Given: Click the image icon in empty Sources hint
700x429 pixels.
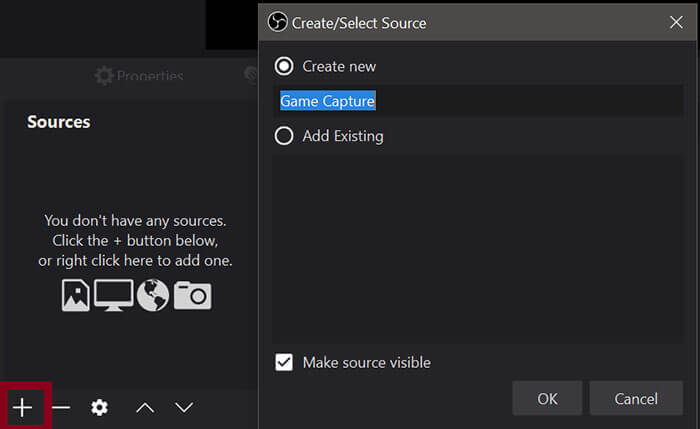Looking at the screenshot, I should (76, 295).
